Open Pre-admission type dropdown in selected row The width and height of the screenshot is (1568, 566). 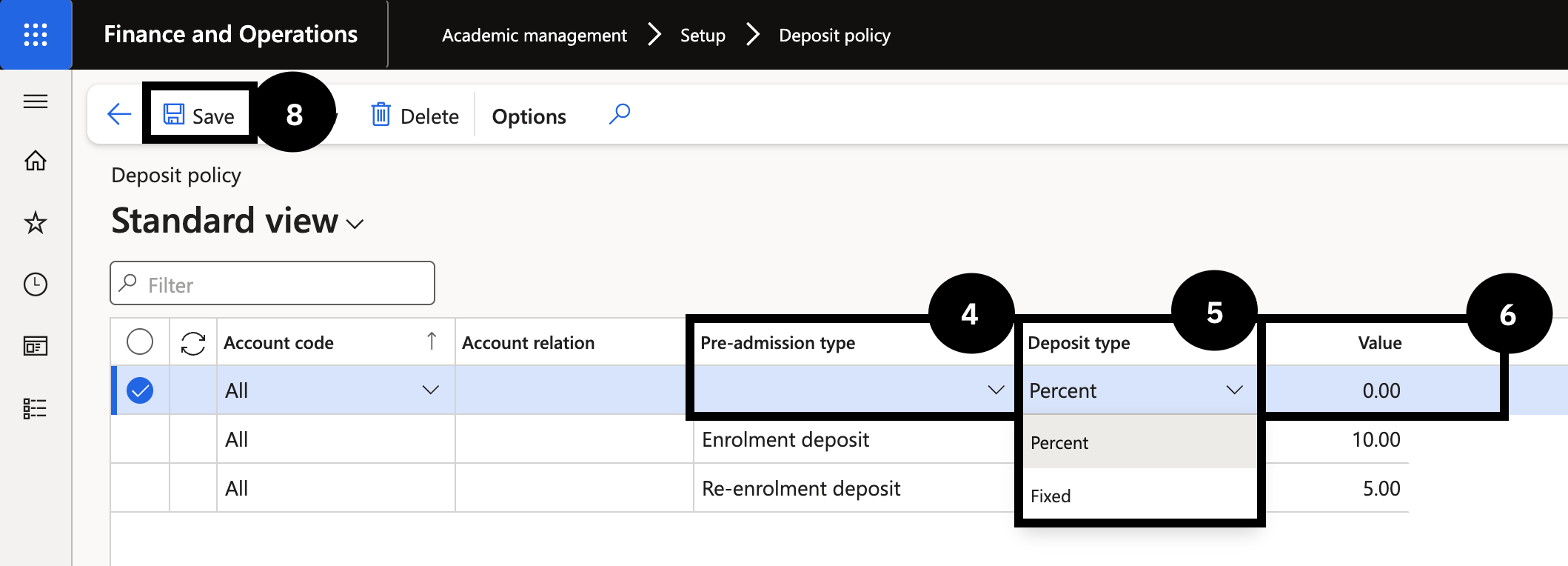tap(996, 390)
